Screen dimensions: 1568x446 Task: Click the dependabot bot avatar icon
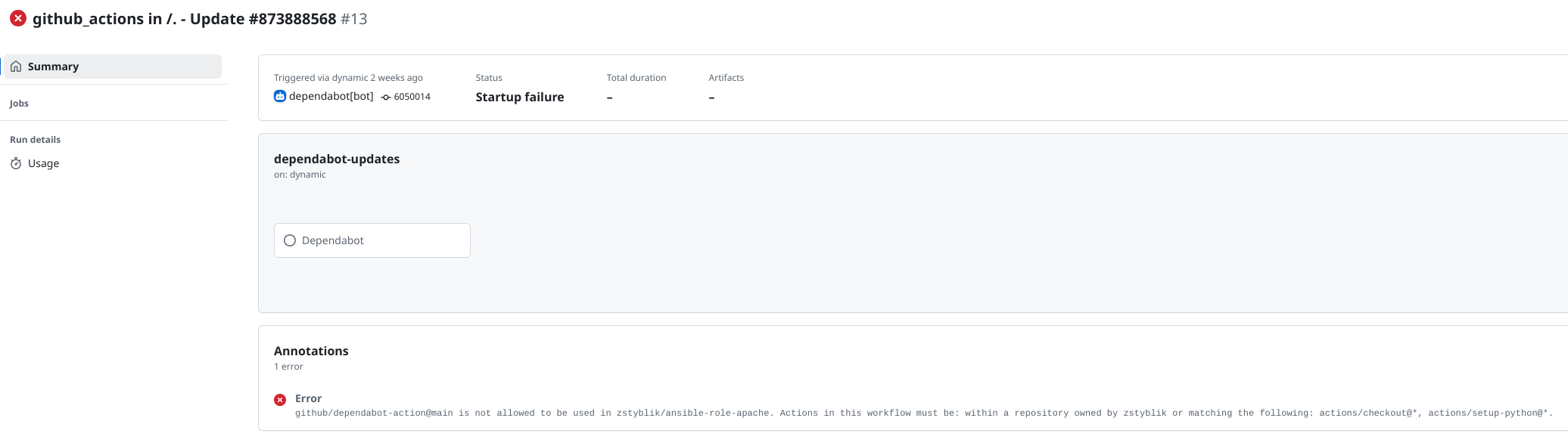click(x=280, y=96)
